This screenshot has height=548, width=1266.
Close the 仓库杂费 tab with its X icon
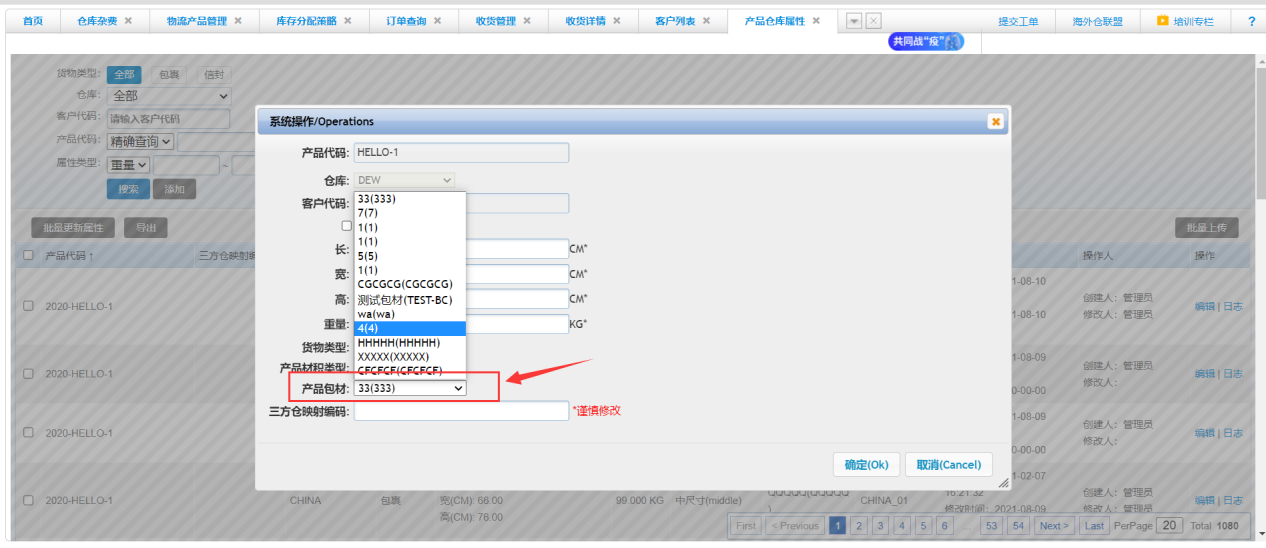(128, 21)
